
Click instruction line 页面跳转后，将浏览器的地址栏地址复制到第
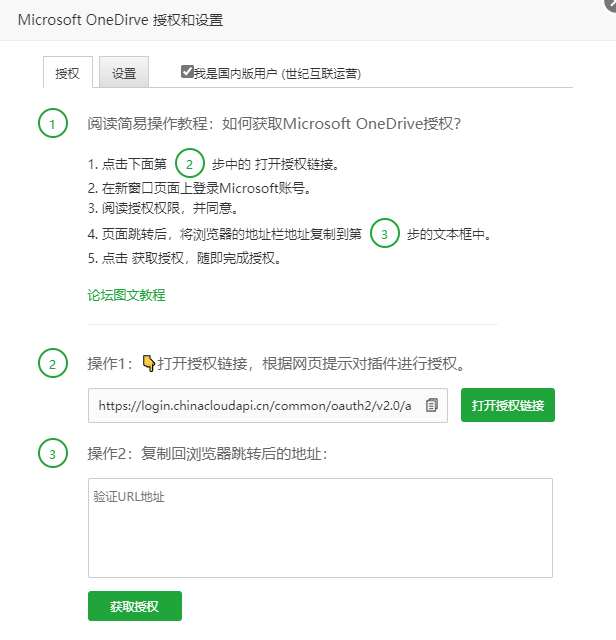pos(225,234)
